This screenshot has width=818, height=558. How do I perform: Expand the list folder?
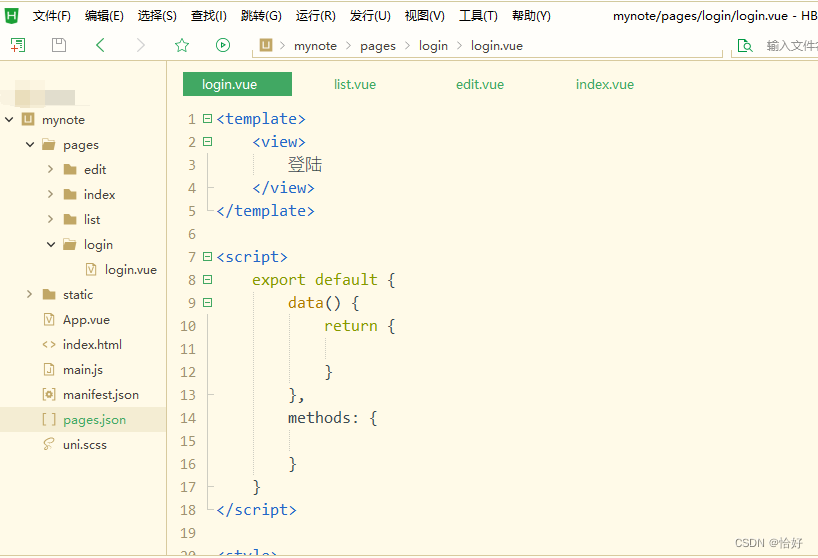pyautogui.click(x=51, y=219)
